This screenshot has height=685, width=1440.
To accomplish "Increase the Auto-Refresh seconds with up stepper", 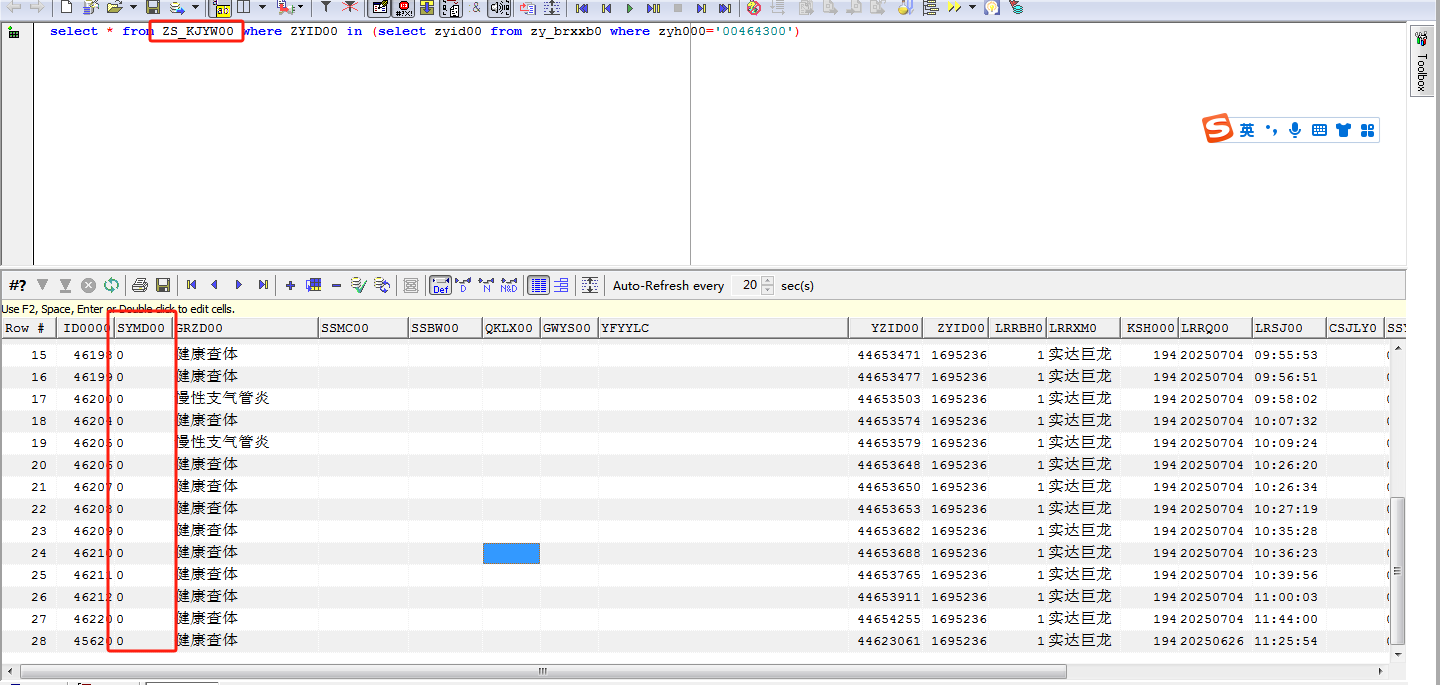I will click(768, 281).
